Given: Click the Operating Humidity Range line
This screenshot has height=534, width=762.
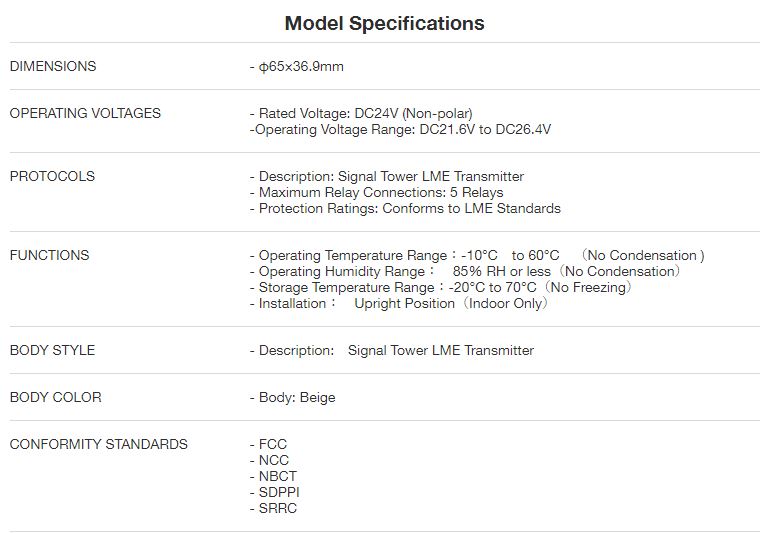Looking at the screenshot, I should click(468, 271).
